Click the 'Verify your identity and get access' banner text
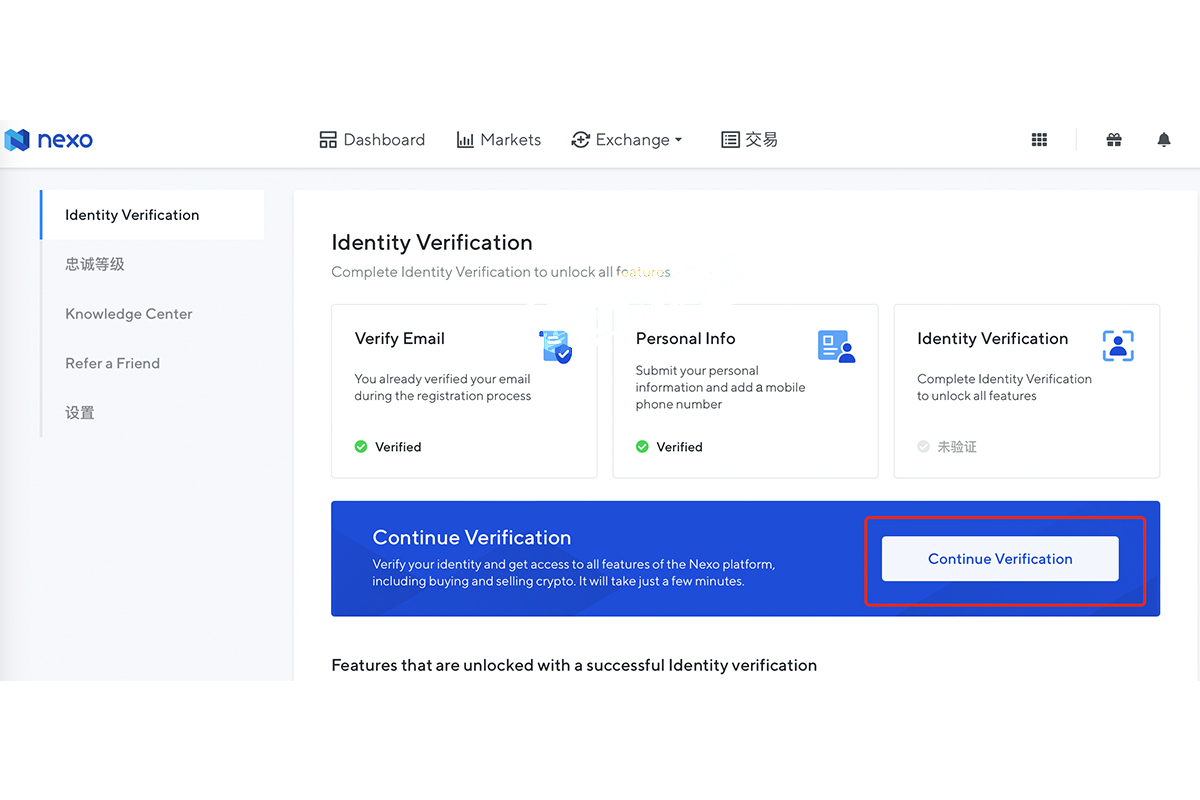The height and width of the screenshot is (800, 1200). point(574,573)
